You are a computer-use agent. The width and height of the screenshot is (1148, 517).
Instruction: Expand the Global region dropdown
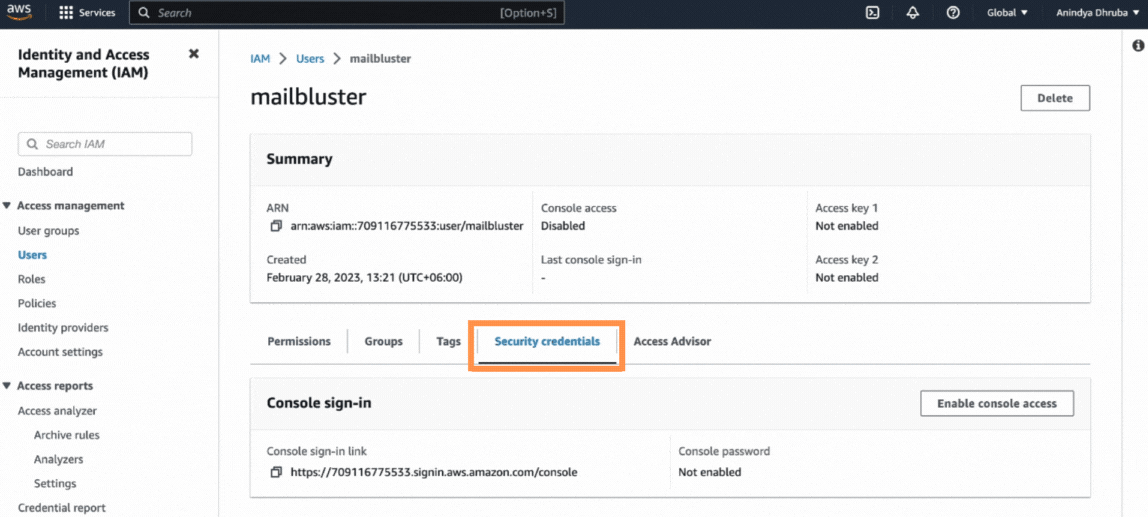[1007, 12]
